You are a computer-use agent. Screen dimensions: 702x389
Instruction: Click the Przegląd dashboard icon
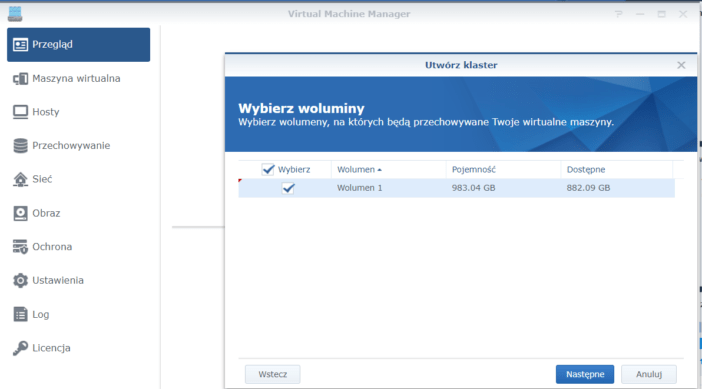click(20, 45)
